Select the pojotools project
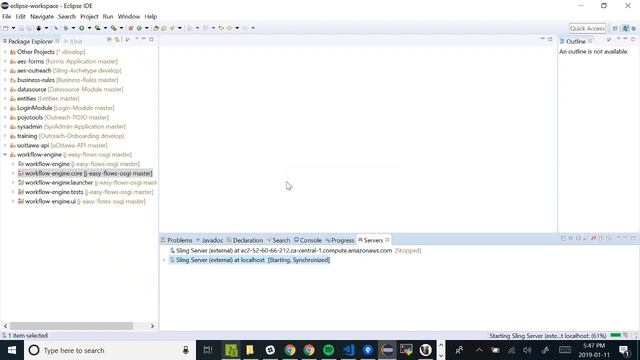 (59, 118)
